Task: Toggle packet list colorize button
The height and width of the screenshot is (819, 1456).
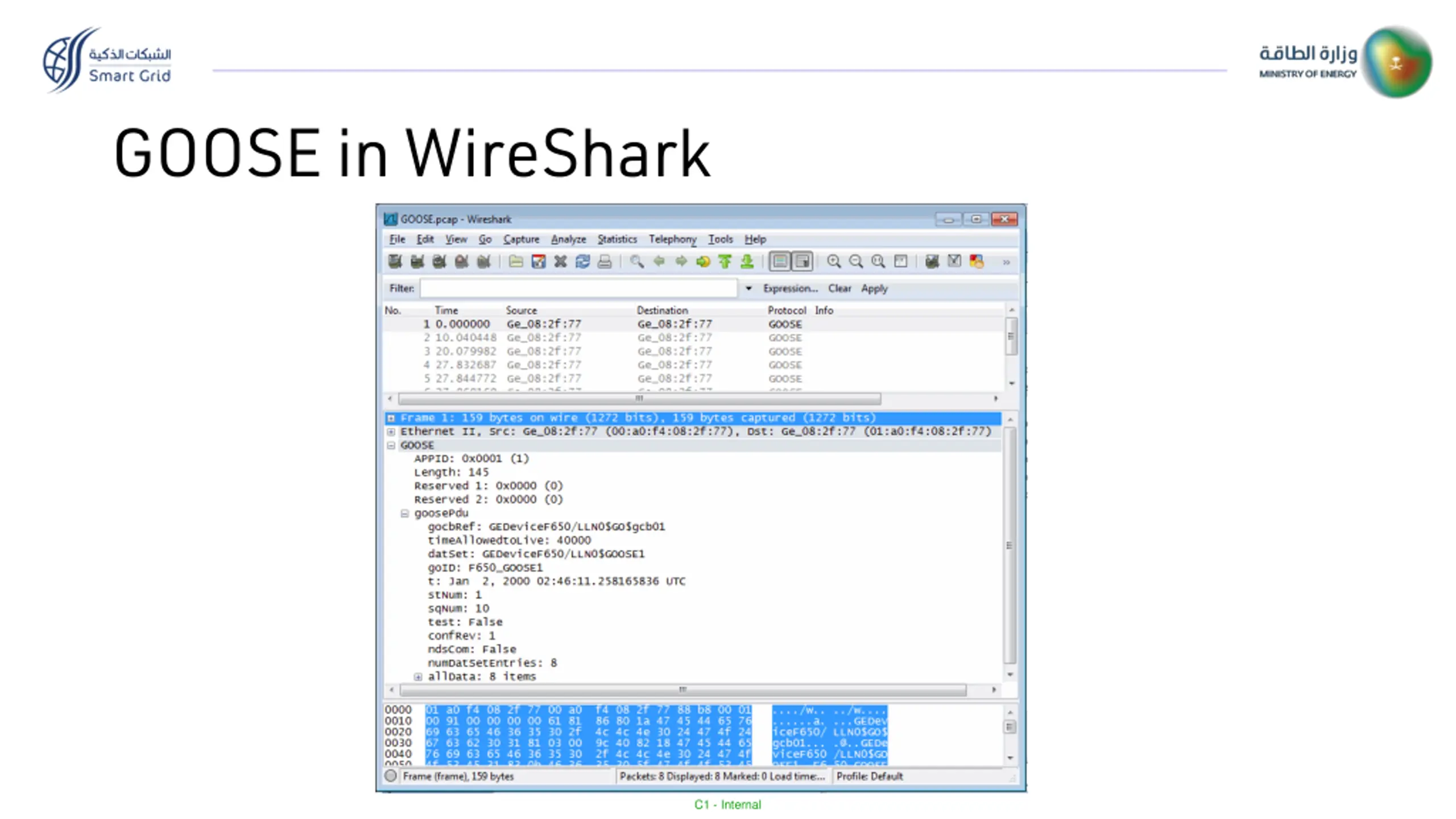Action: point(780,262)
